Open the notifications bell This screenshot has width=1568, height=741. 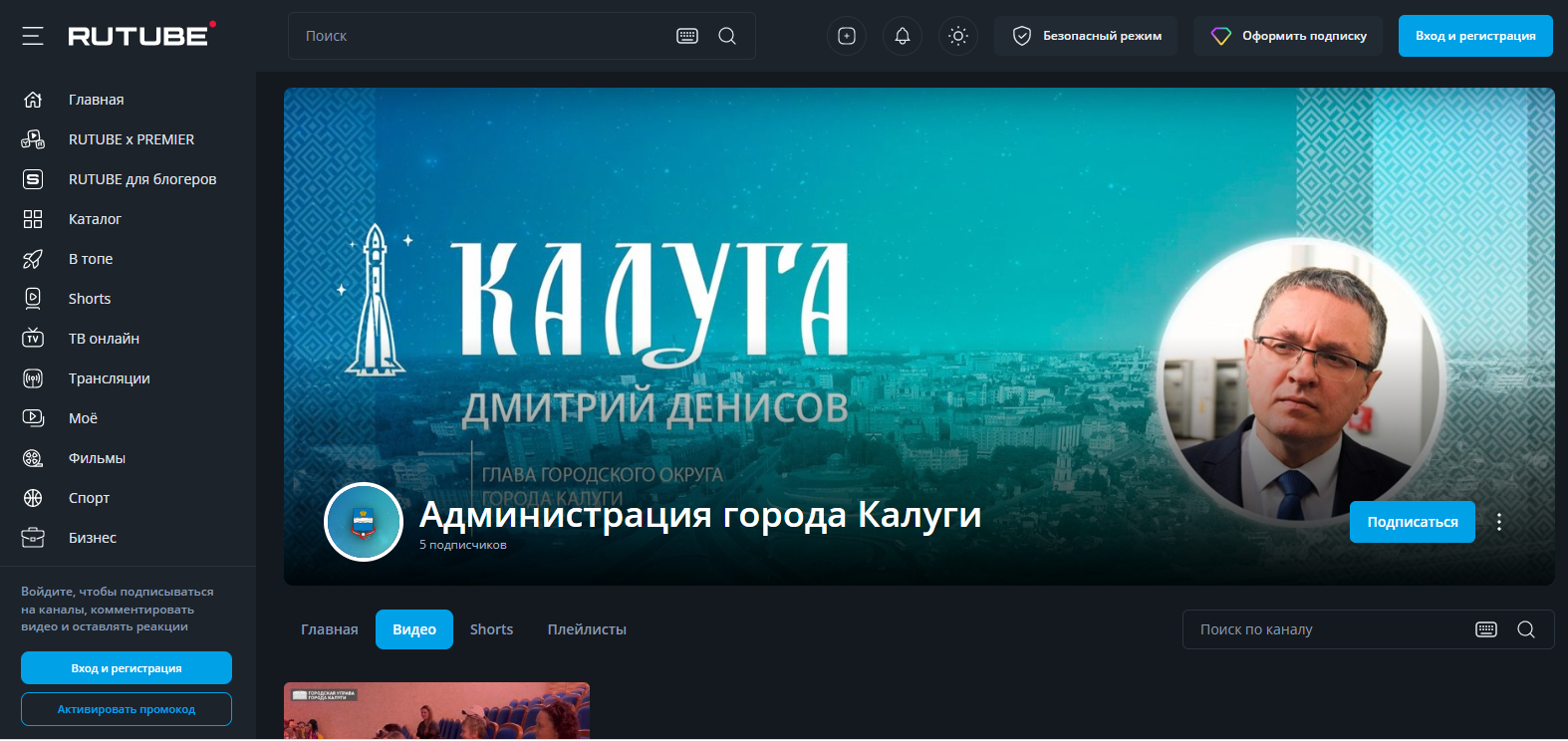[x=903, y=36]
